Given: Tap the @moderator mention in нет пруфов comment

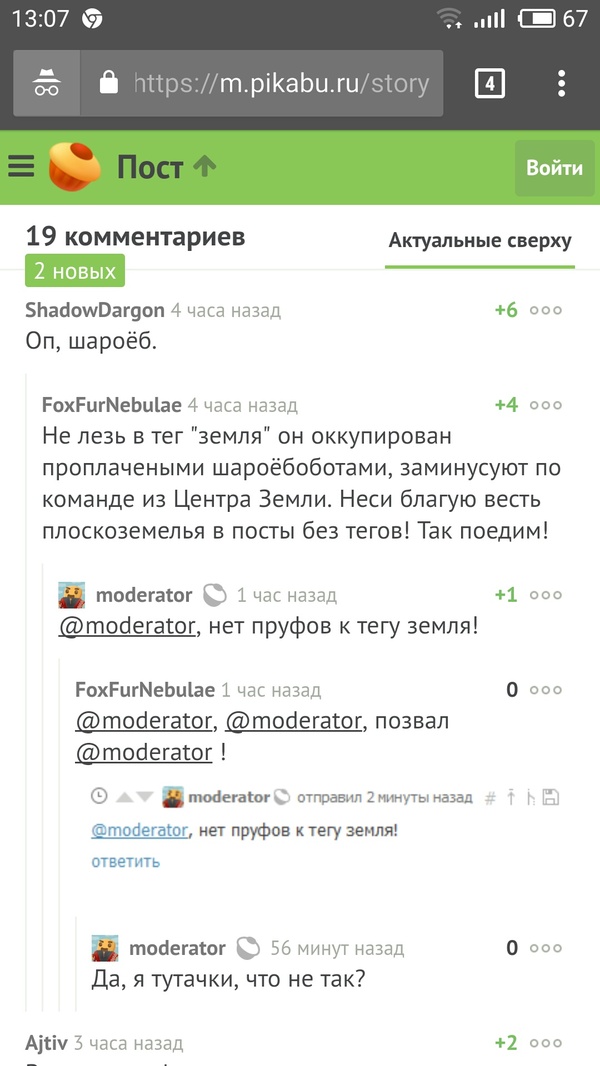Looking at the screenshot, I should click(126, 627).
